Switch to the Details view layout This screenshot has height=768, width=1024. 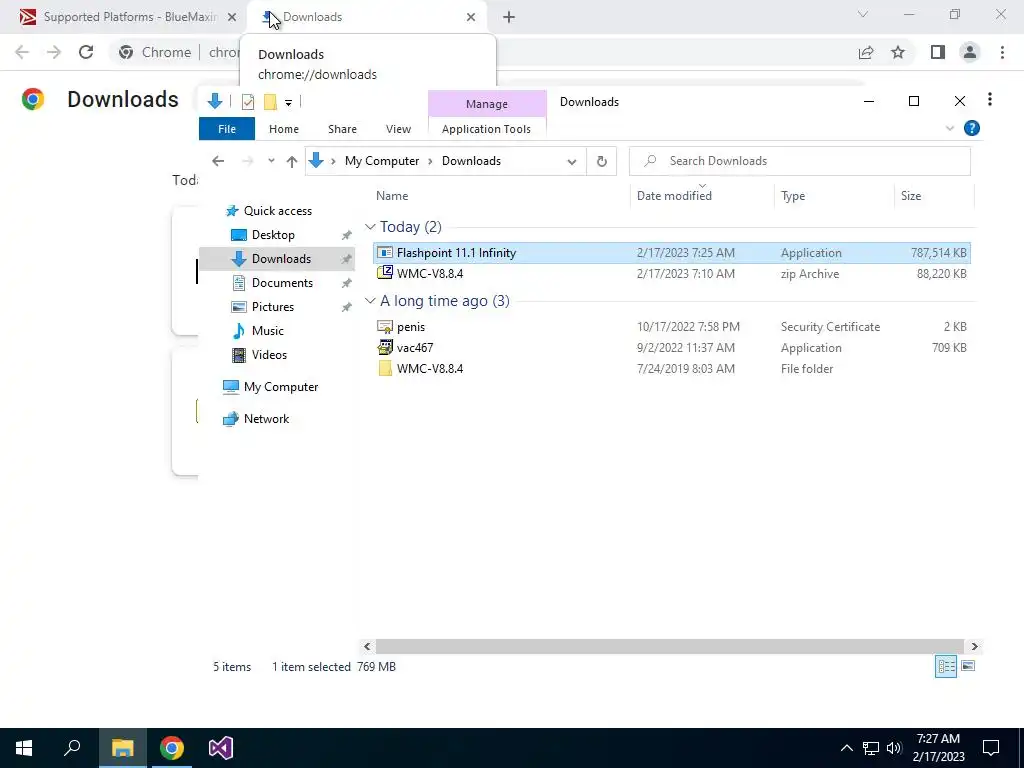point(946,666)
